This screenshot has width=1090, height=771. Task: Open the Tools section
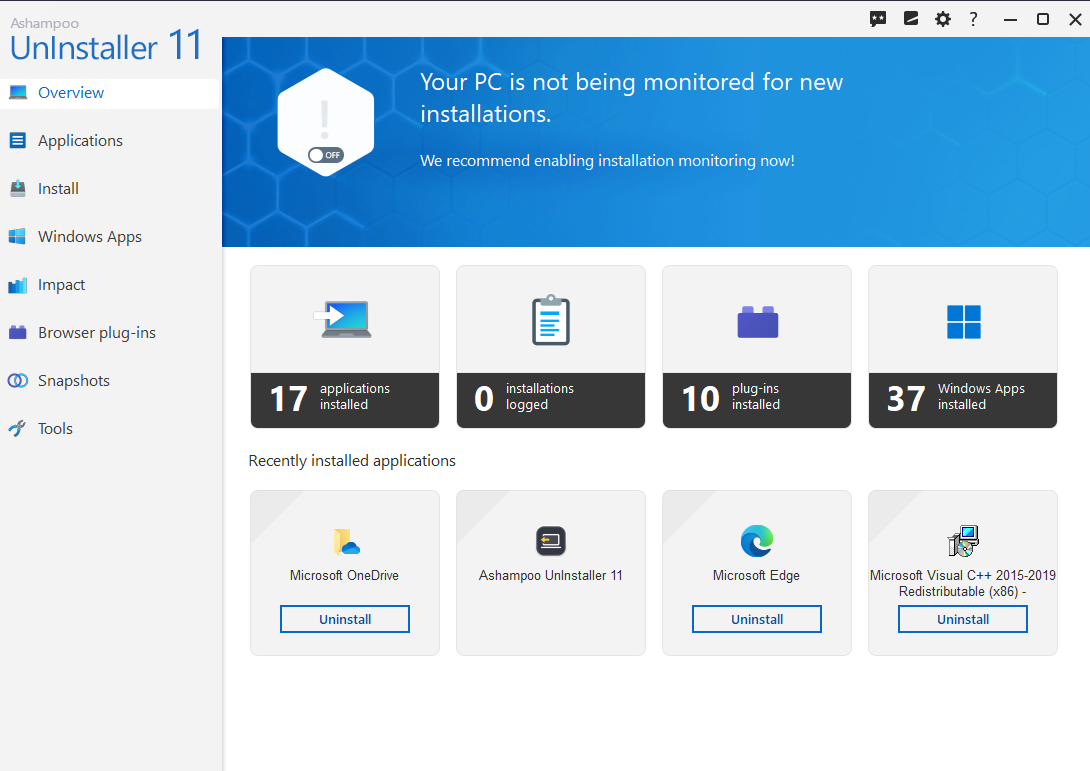[x=55, y=428]
